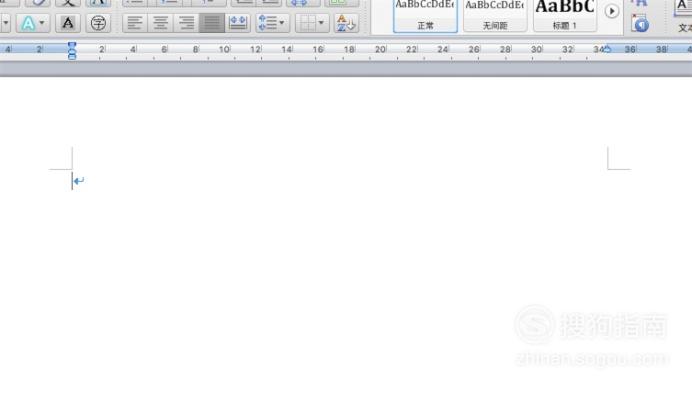Open the styles pane paragraph-mark icon

640,23
